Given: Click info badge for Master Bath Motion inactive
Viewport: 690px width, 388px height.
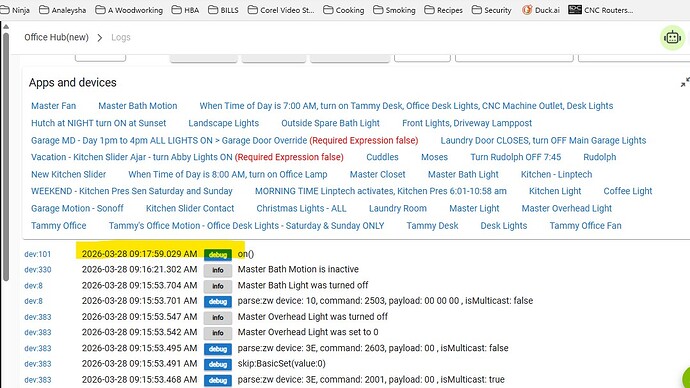Looking at the screenshot, I should coord(218,270).
